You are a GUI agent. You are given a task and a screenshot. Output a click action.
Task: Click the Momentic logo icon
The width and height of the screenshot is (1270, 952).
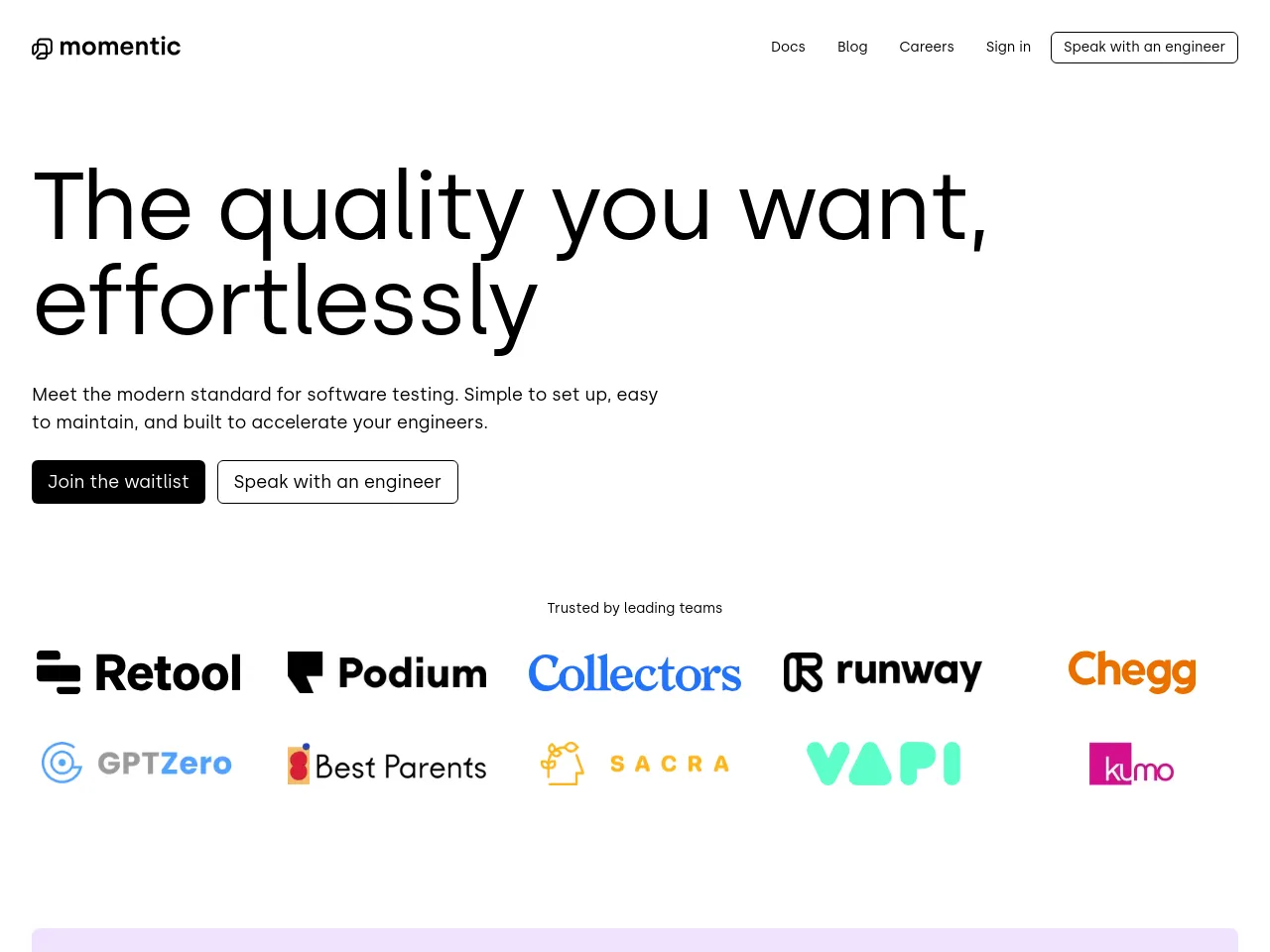coord(42,49)
